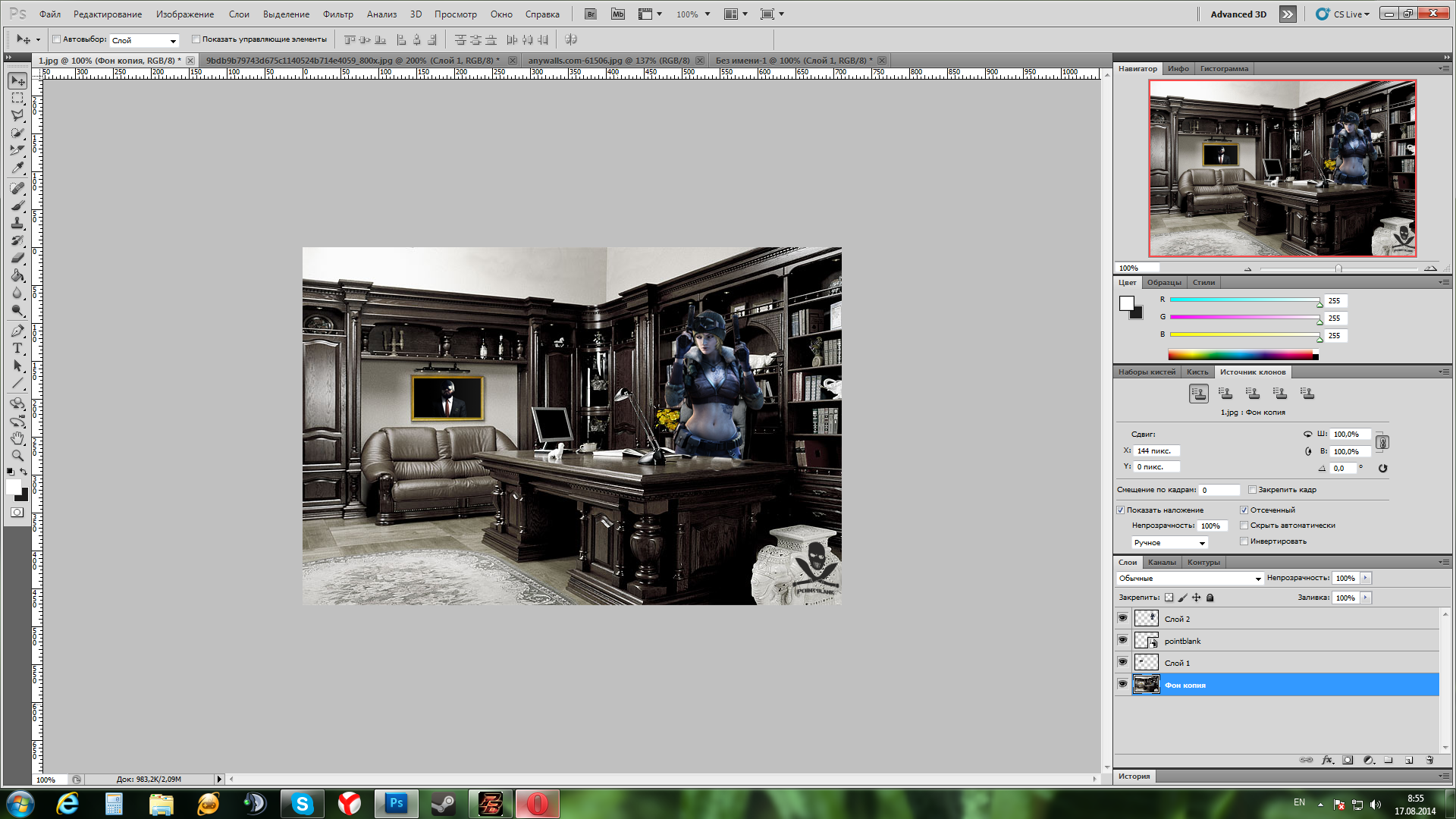Open the Изображение menu
The image size is (1456, 819).
[x=185, y=14]
